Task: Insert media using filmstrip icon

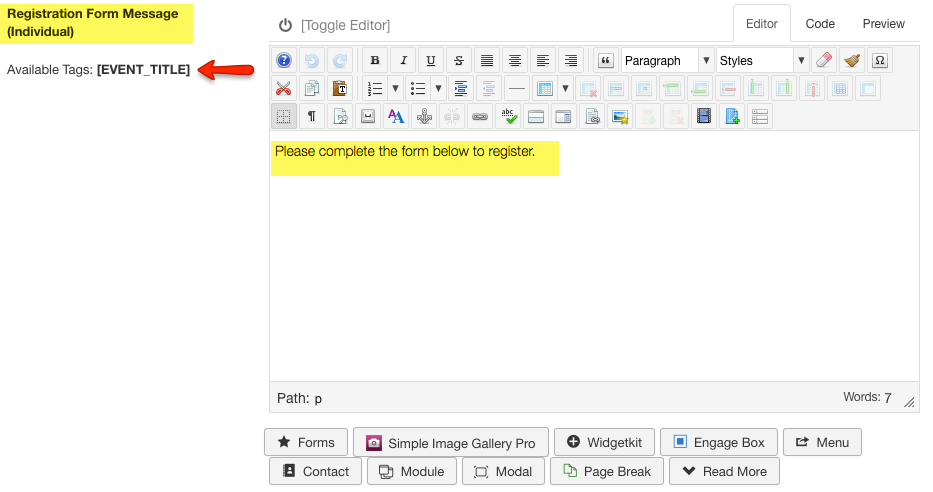Action: point(703,117)
